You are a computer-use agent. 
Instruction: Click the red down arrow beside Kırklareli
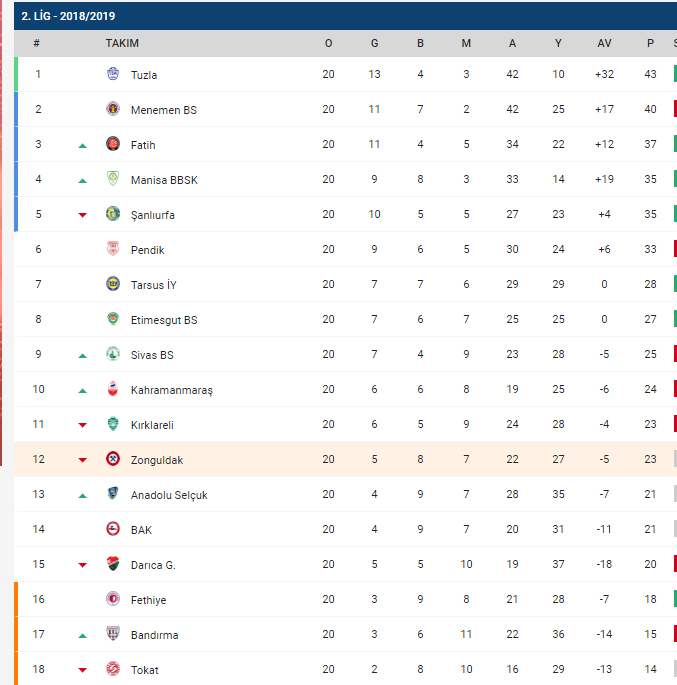[x=83, y=425]
